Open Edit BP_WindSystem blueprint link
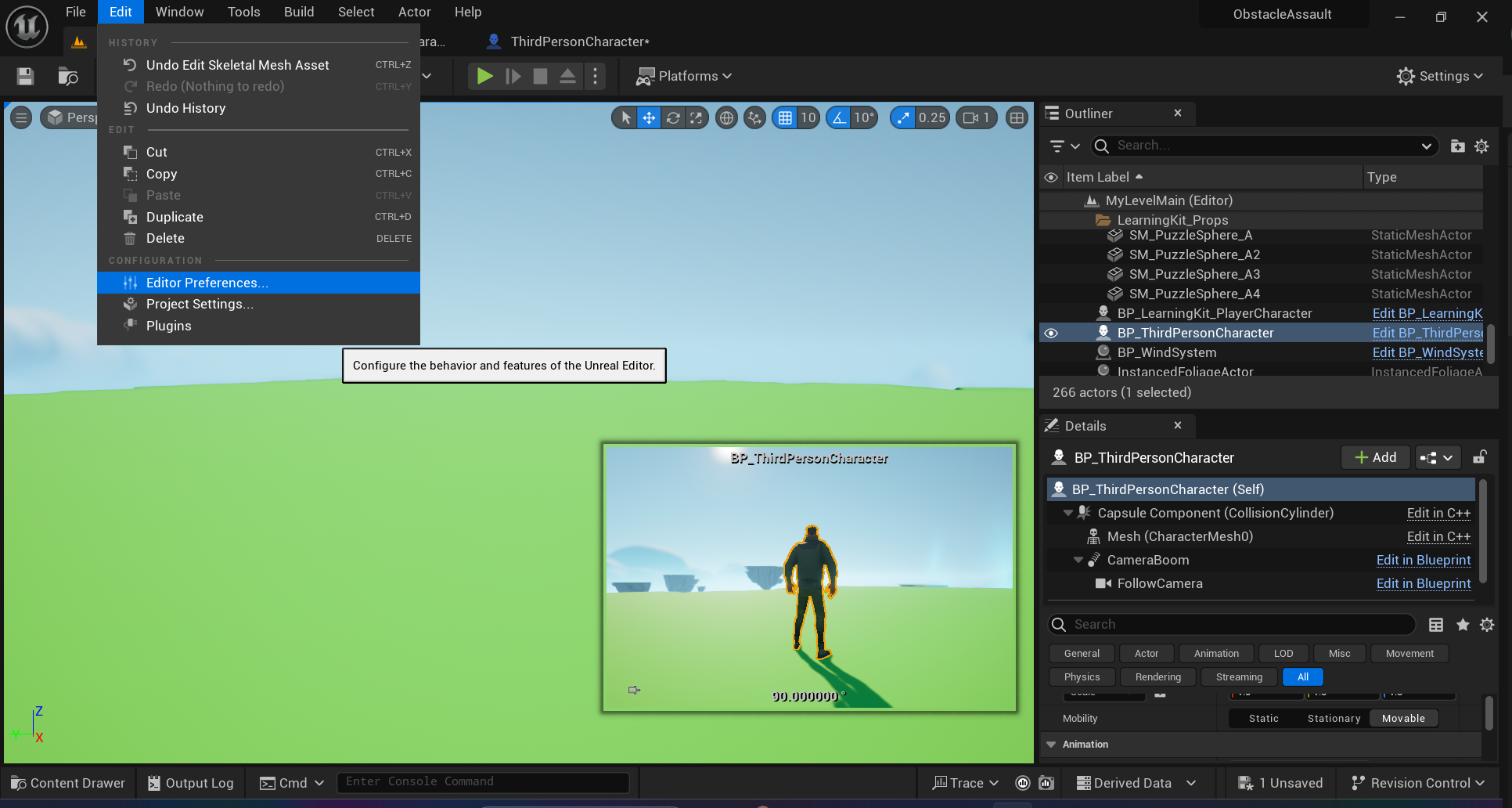 1427,352
